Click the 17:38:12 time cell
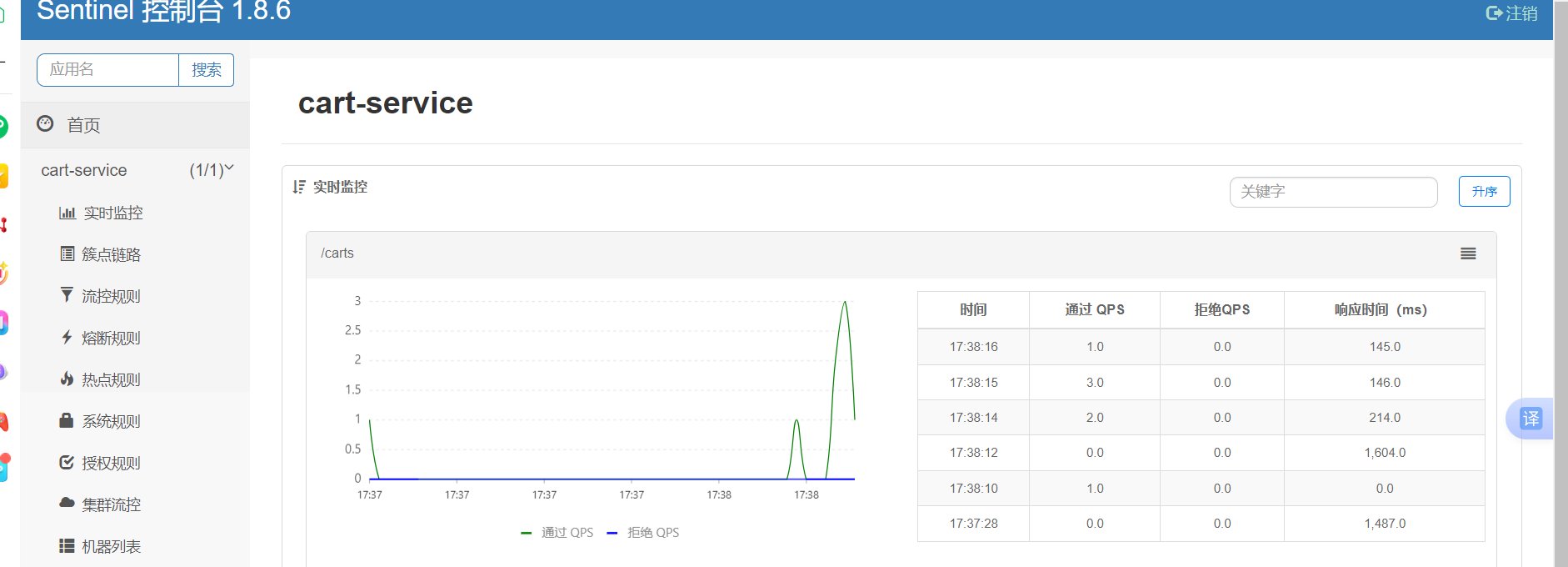 point(973,453)
